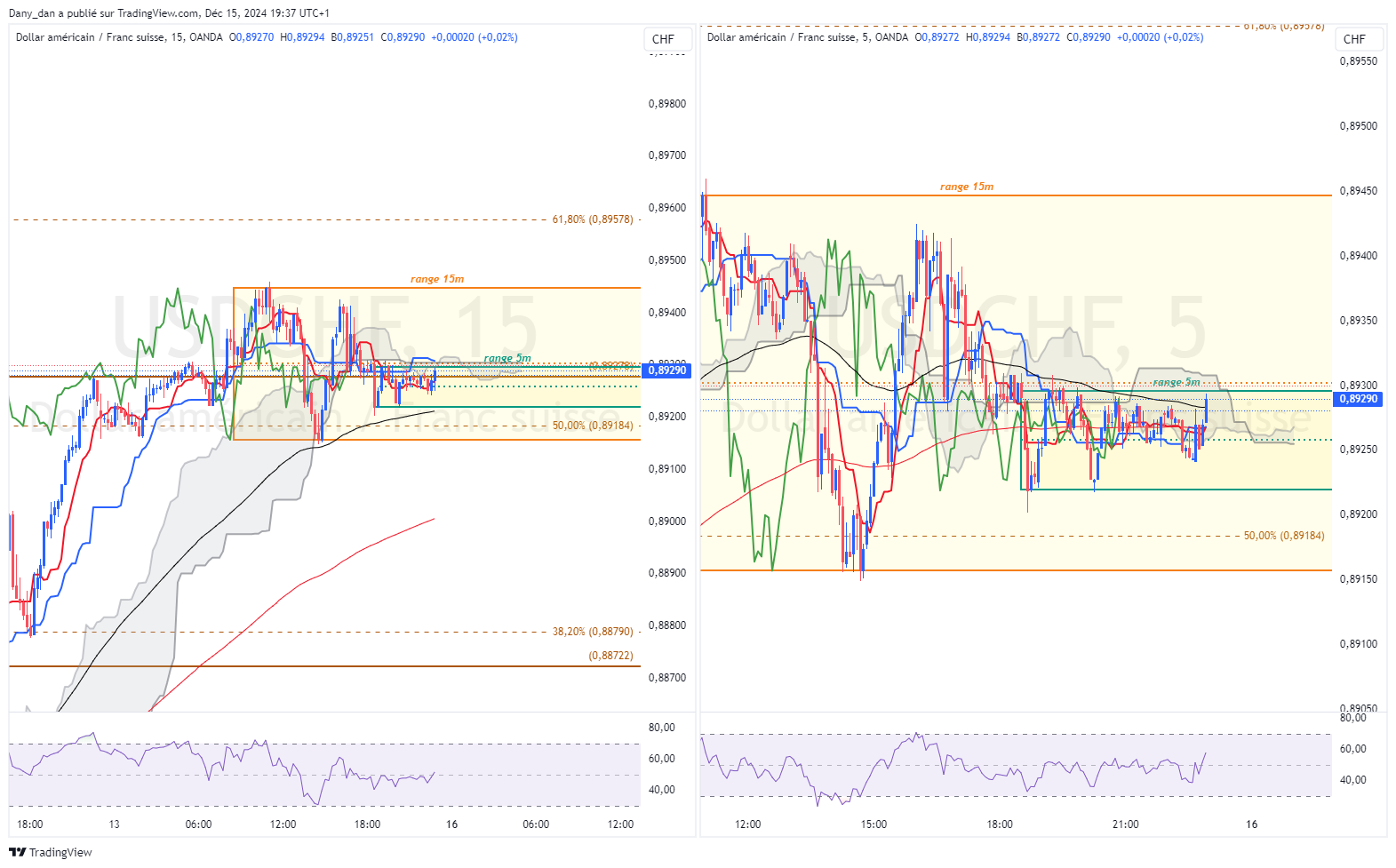Click the "0,89000" price axis label

667,522
